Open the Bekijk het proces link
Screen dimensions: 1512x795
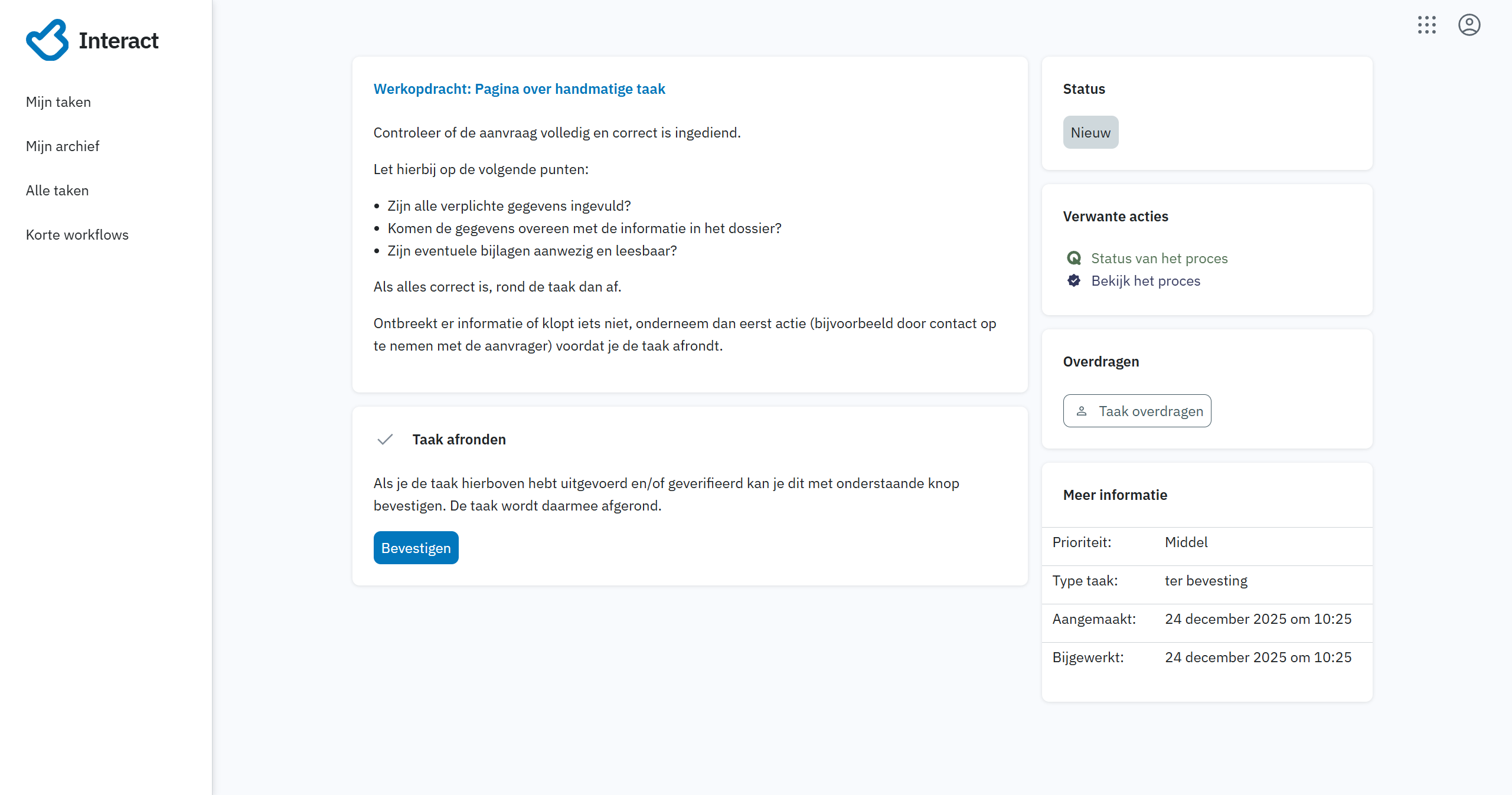point(1145,280)
